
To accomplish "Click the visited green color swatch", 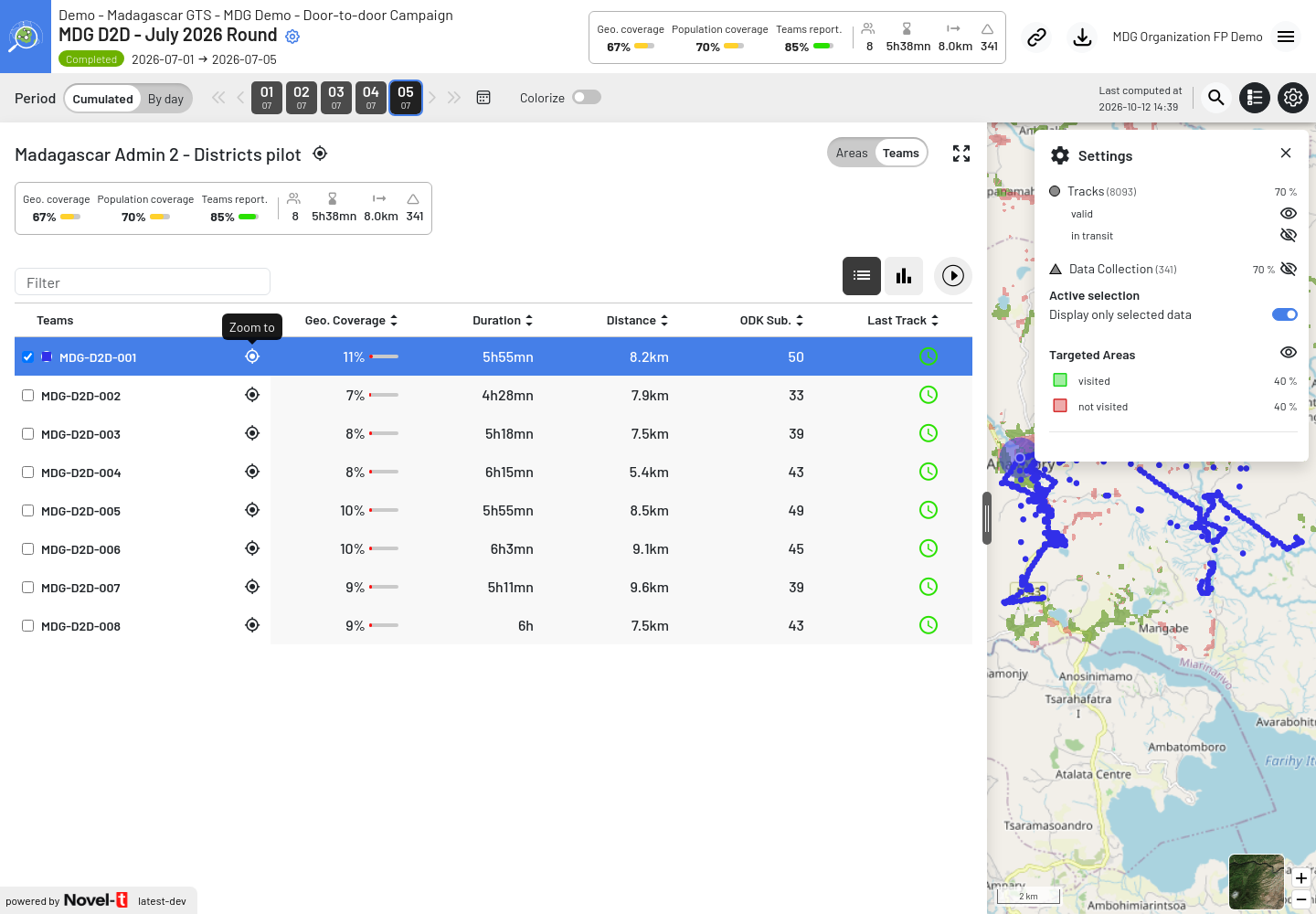I will tap(1060, 380).
